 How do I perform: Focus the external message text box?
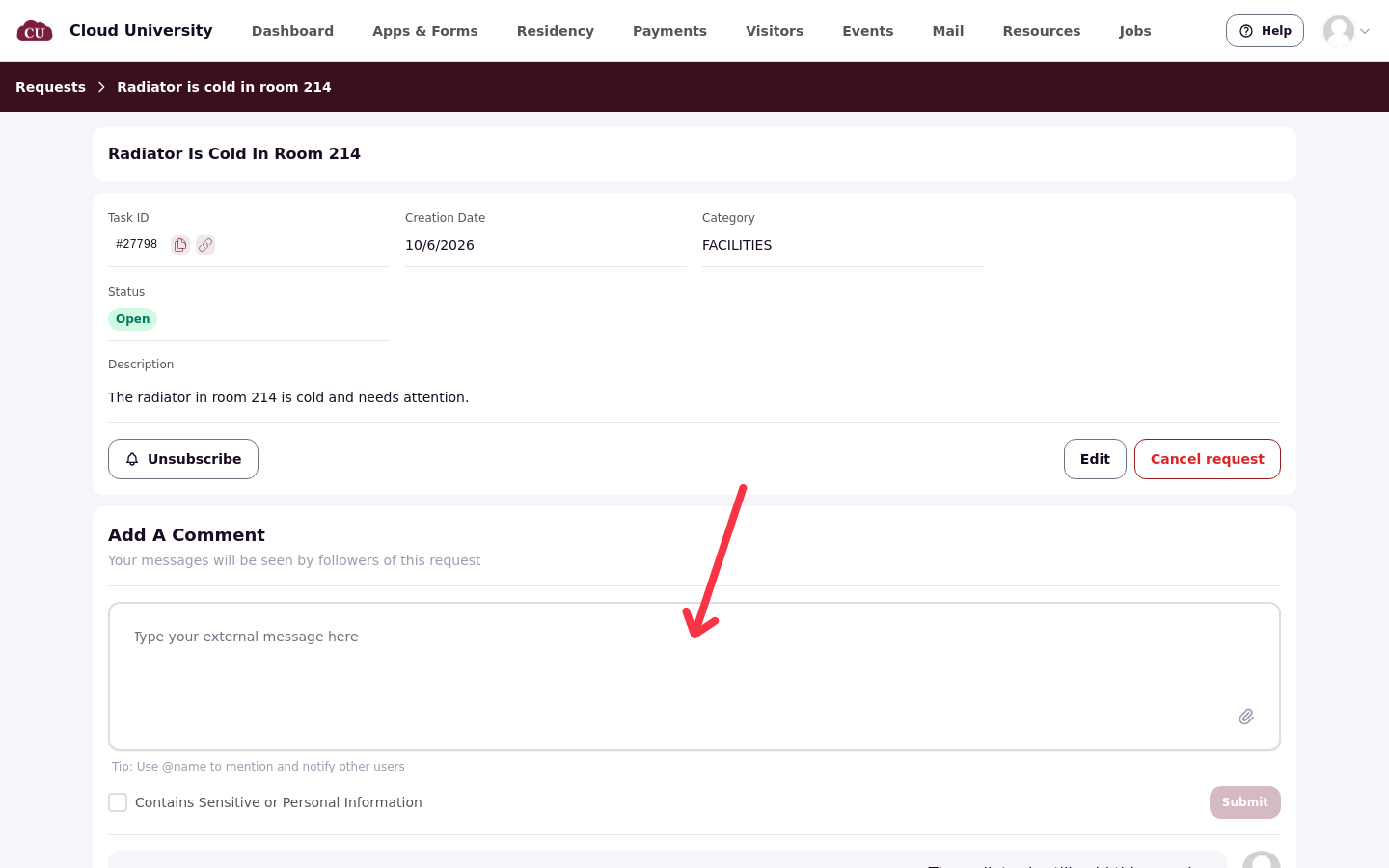coord(694,676)
